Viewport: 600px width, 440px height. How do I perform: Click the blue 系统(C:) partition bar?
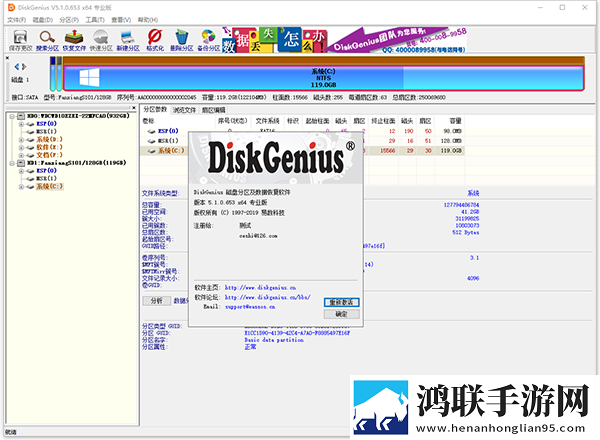(x=323, y=78)
